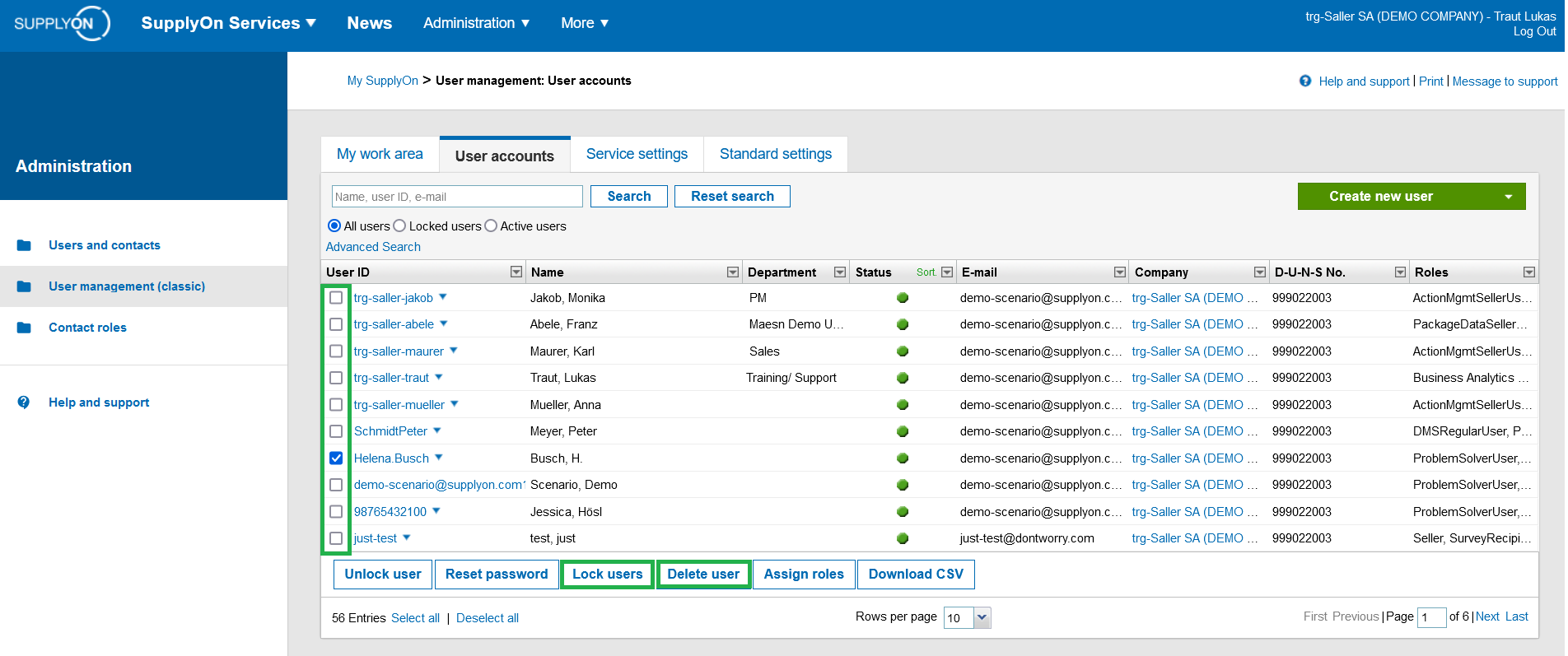This screenshot has height=656, width=1568.
Task: Click the Unlock user button
Action: tap(383, 575)
